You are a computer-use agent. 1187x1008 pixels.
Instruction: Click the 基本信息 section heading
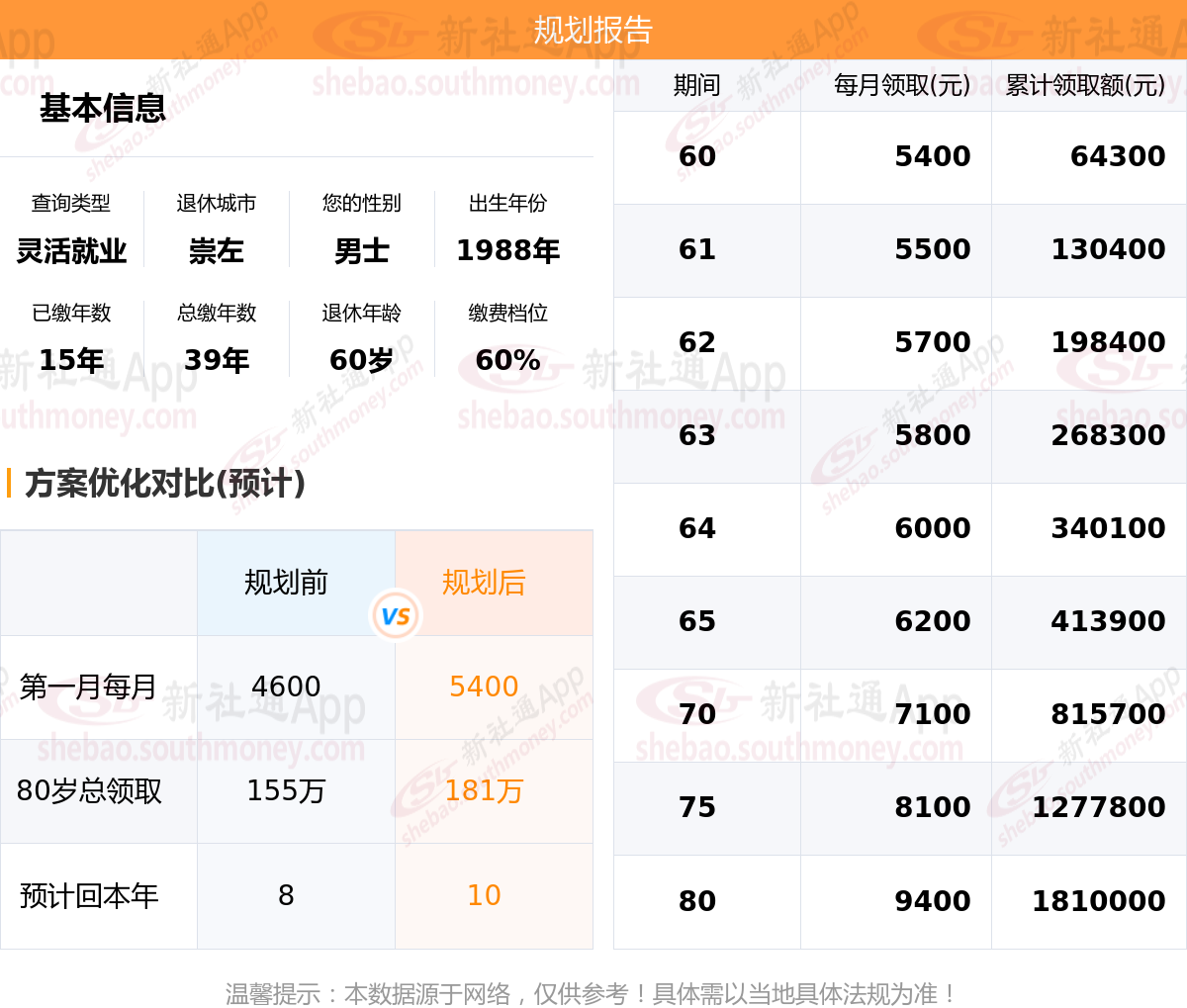103,108
